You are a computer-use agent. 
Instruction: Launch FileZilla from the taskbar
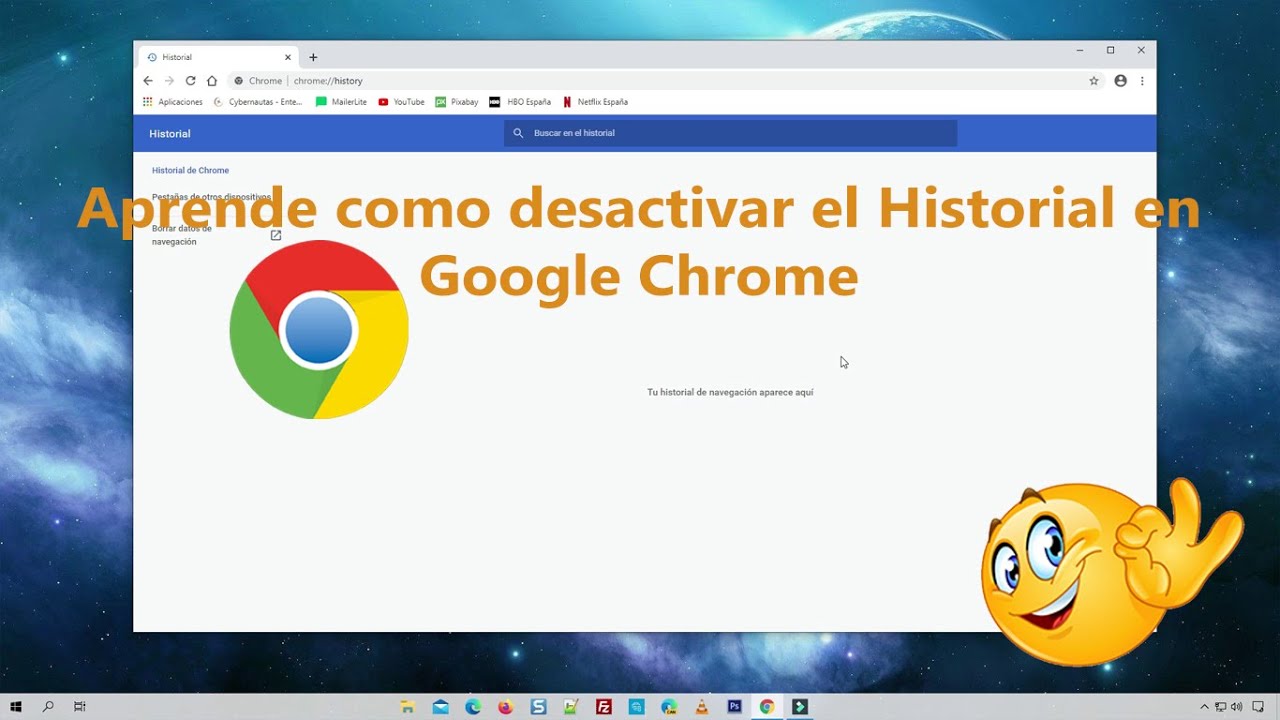(x=604, y=707)
